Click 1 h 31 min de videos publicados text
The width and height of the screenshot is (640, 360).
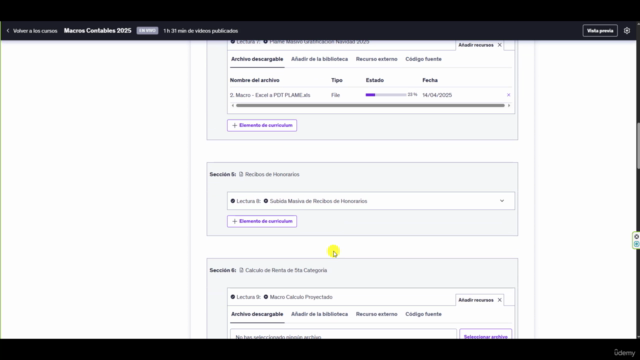click(x=200, y=31)
